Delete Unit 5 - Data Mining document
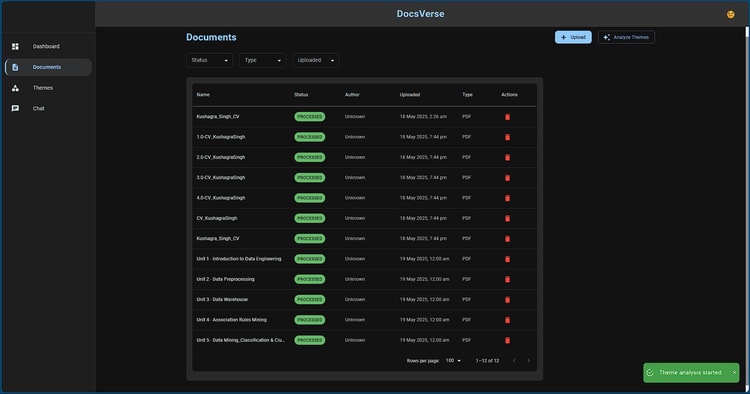Screen dimensions: 750x394 click(507, 340)
